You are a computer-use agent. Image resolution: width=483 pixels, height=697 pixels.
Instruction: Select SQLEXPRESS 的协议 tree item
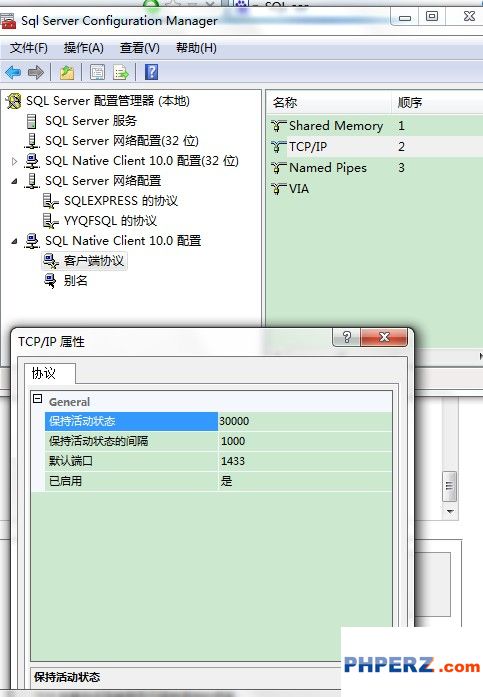point(121,201)
